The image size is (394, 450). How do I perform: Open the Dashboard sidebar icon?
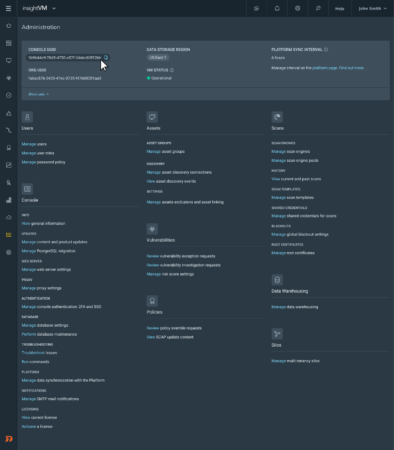click(9, 43)
